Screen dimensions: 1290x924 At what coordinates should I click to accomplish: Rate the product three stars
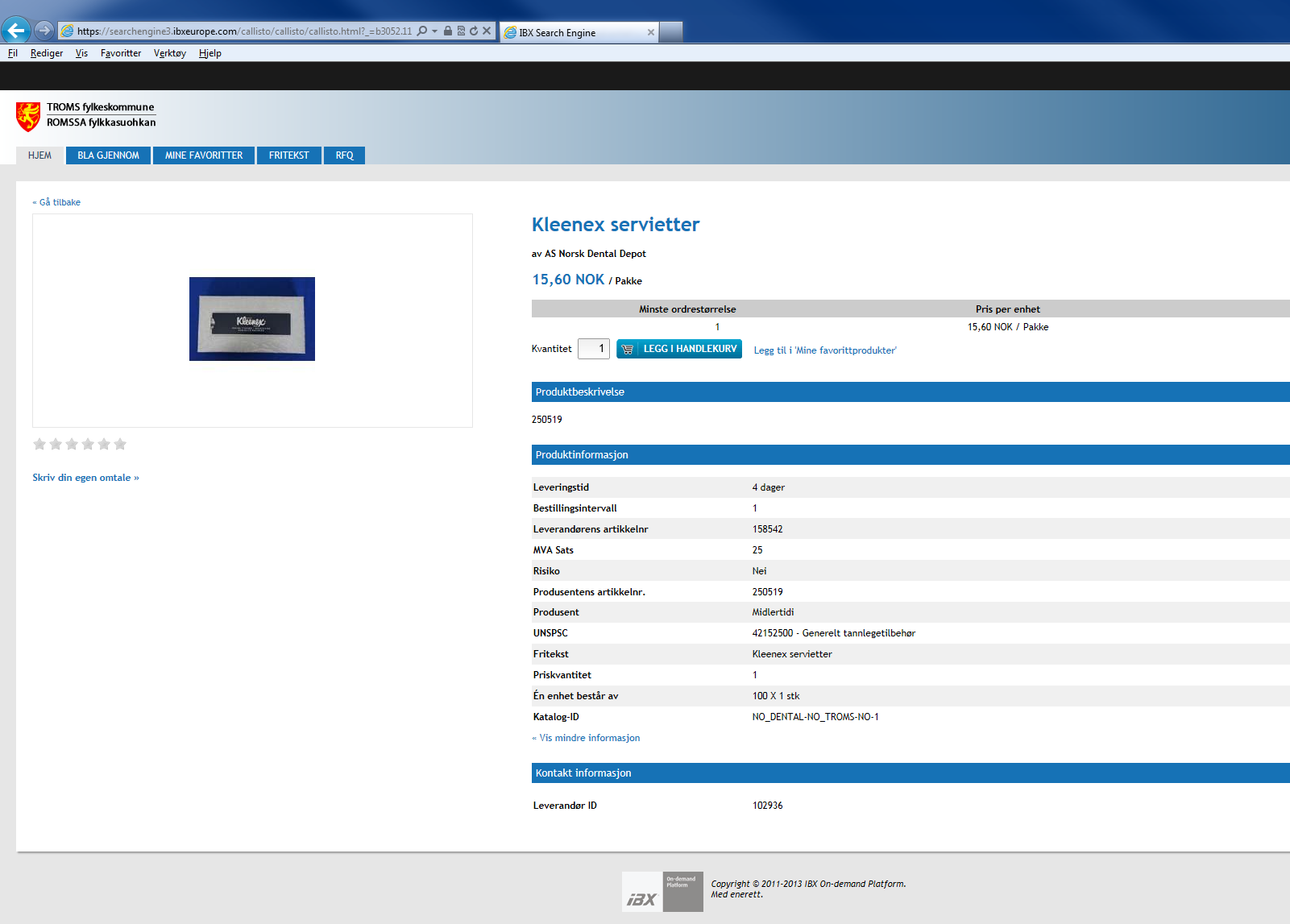tap(72, 444)
